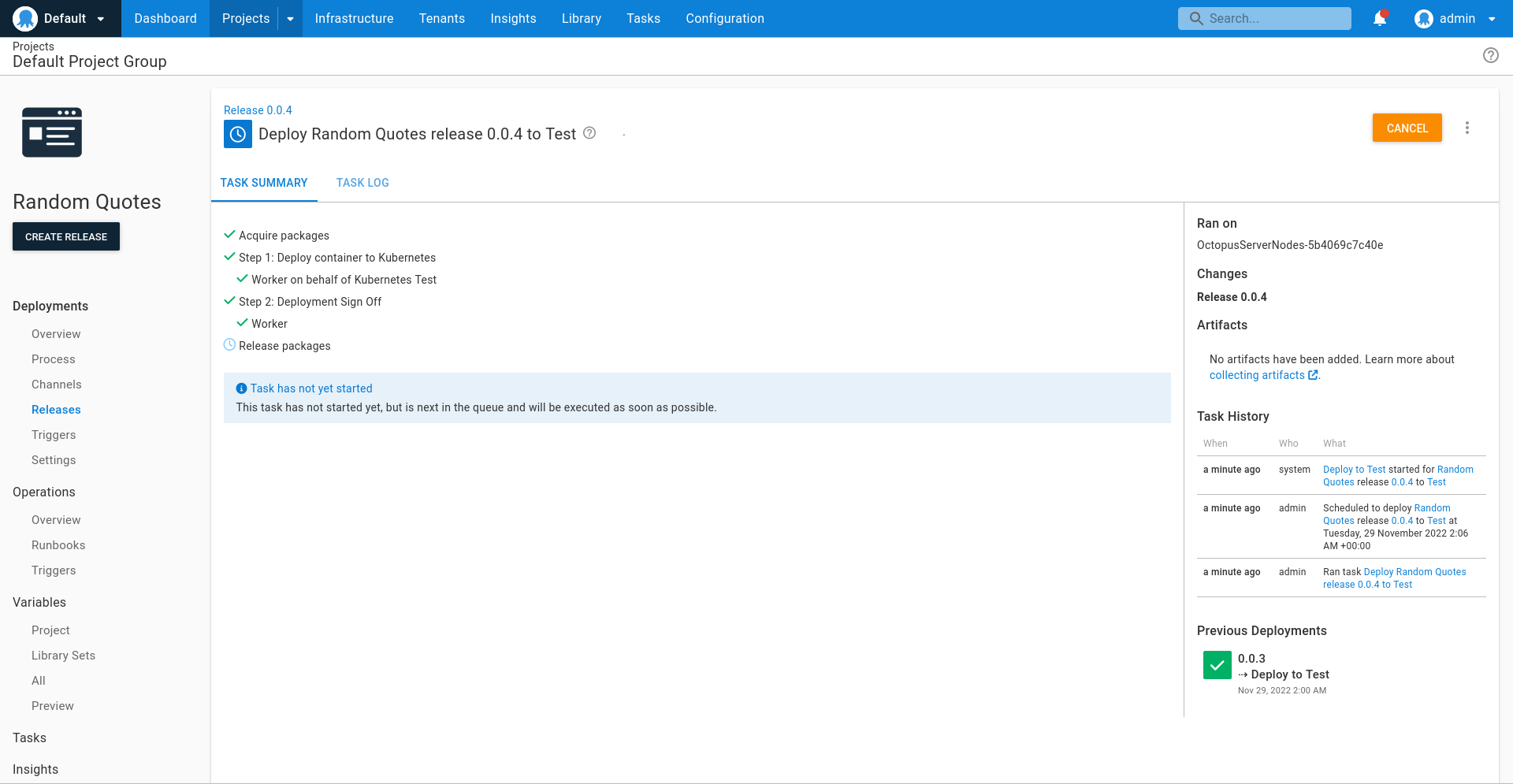This screenshot has height=784, width=1513.
Task: Click the collecting artifacts link
Action: pyautogui.click(x=1257, y=375)
